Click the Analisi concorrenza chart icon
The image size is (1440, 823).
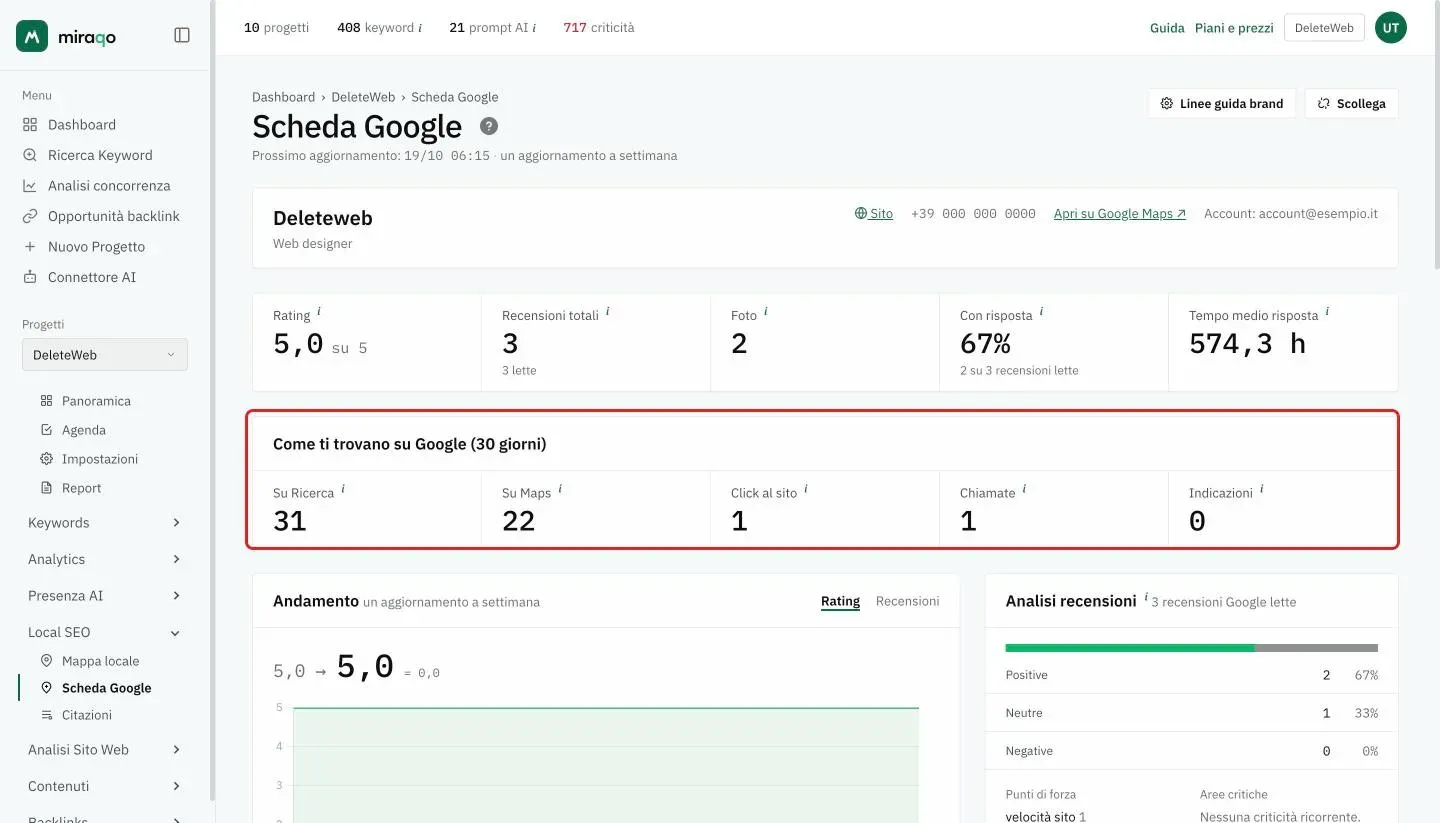29,186
